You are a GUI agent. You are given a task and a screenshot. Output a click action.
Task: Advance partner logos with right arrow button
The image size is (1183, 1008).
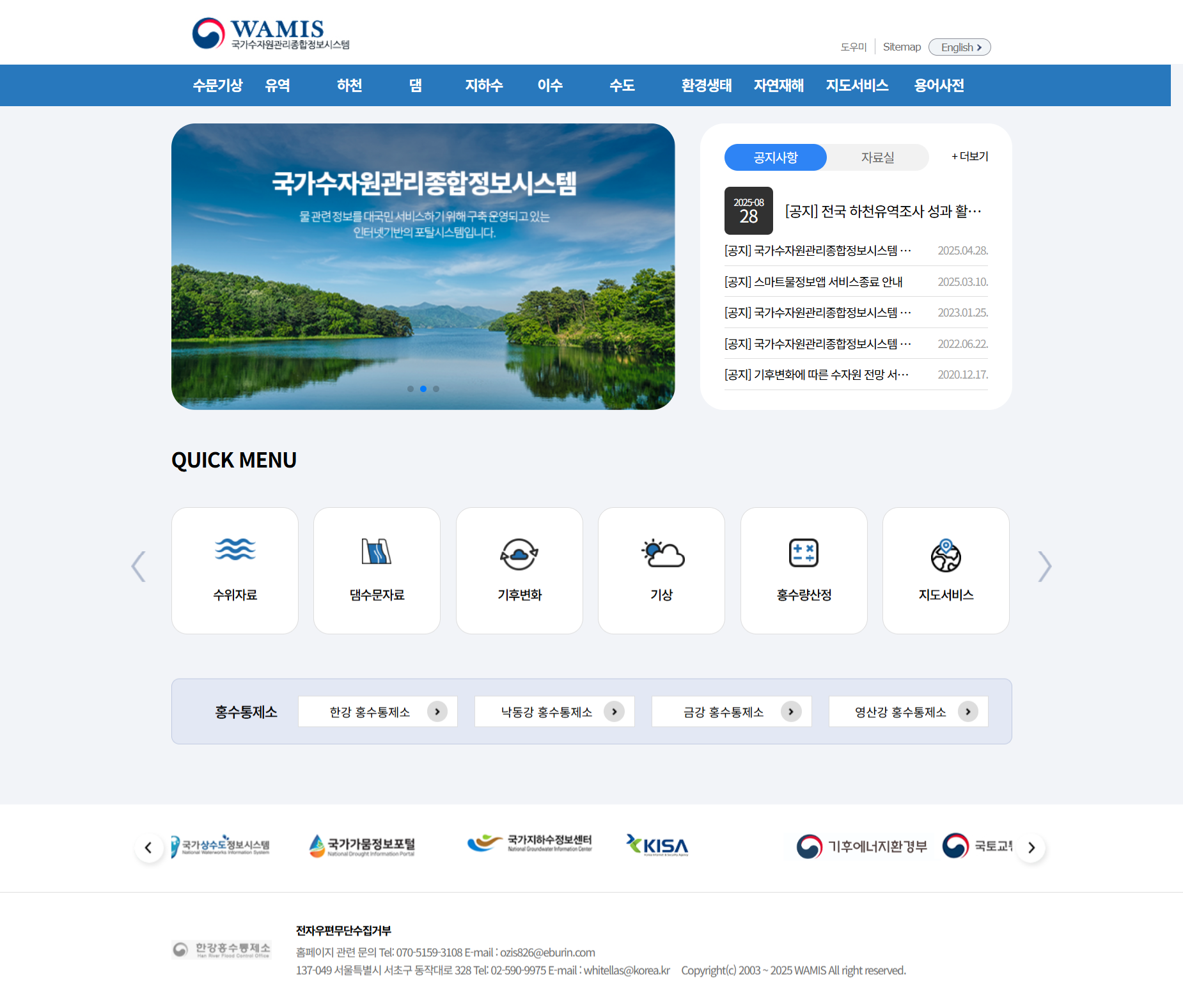1031,847
